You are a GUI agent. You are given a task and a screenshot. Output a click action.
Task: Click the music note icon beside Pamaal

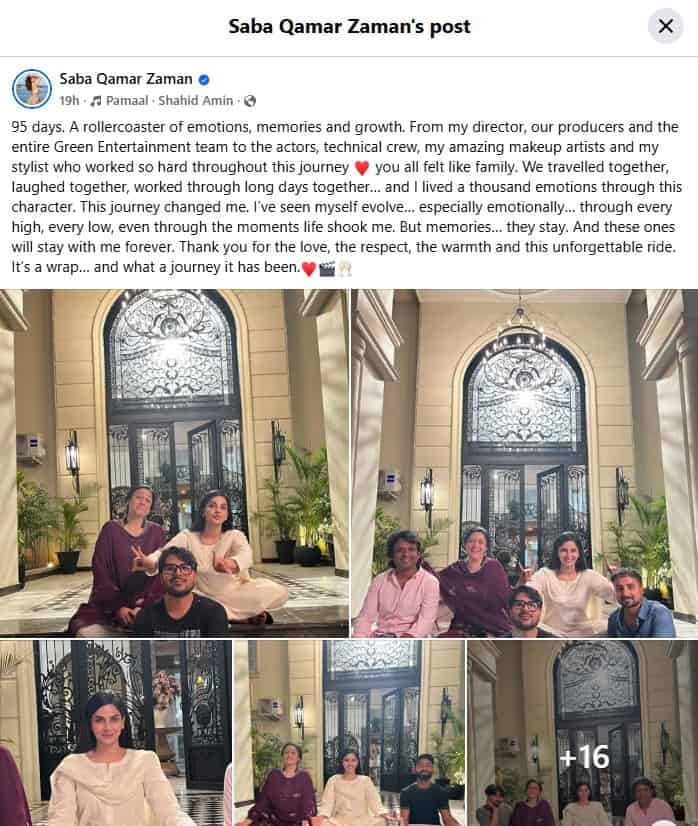coord(95,101)
